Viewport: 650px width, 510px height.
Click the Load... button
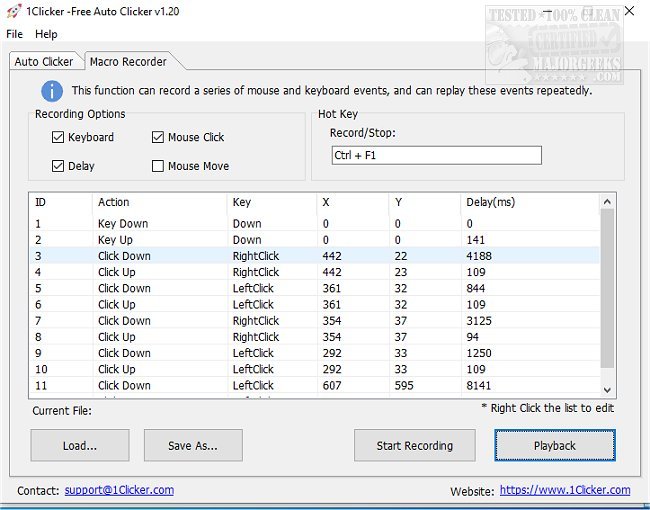[x=80, y=445]
